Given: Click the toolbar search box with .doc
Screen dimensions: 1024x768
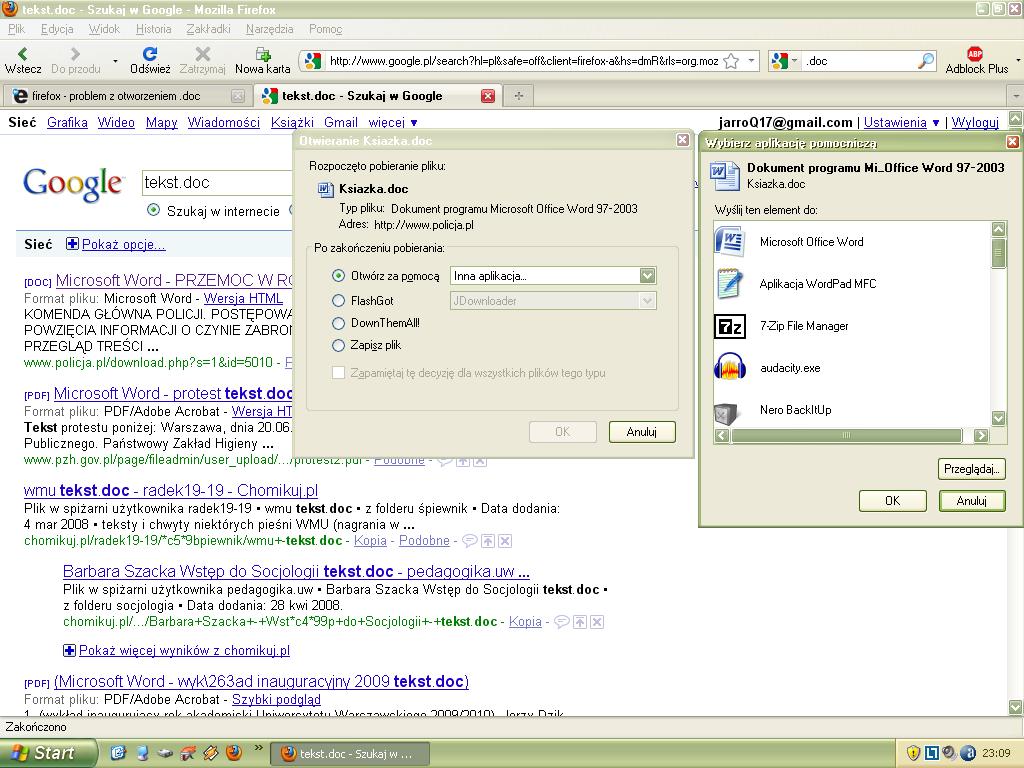Looking at the screenshot, I should (859, 61).
